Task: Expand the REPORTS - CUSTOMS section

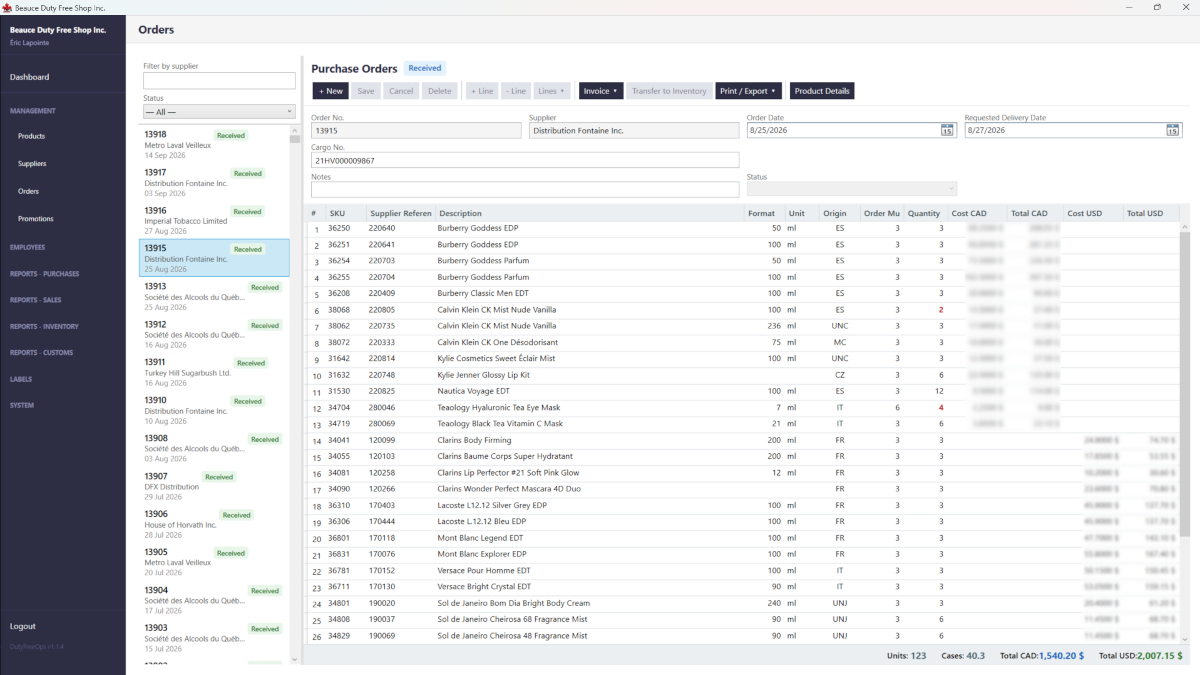Action: 41,353
